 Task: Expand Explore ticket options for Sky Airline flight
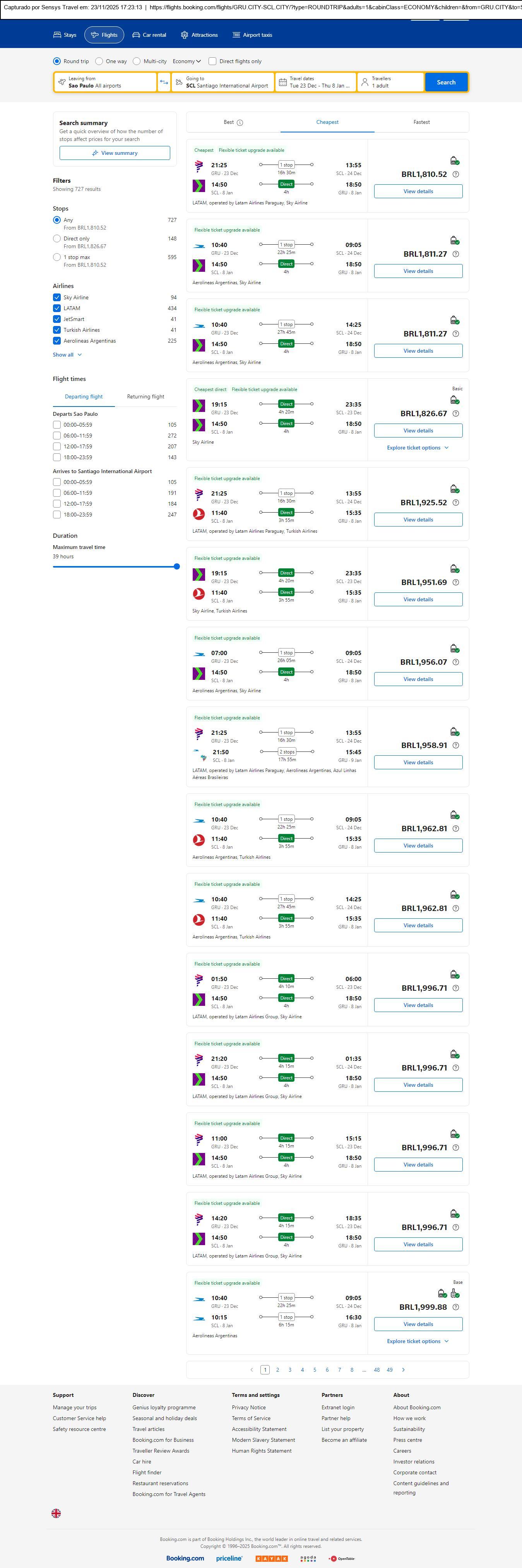(418, 448)
